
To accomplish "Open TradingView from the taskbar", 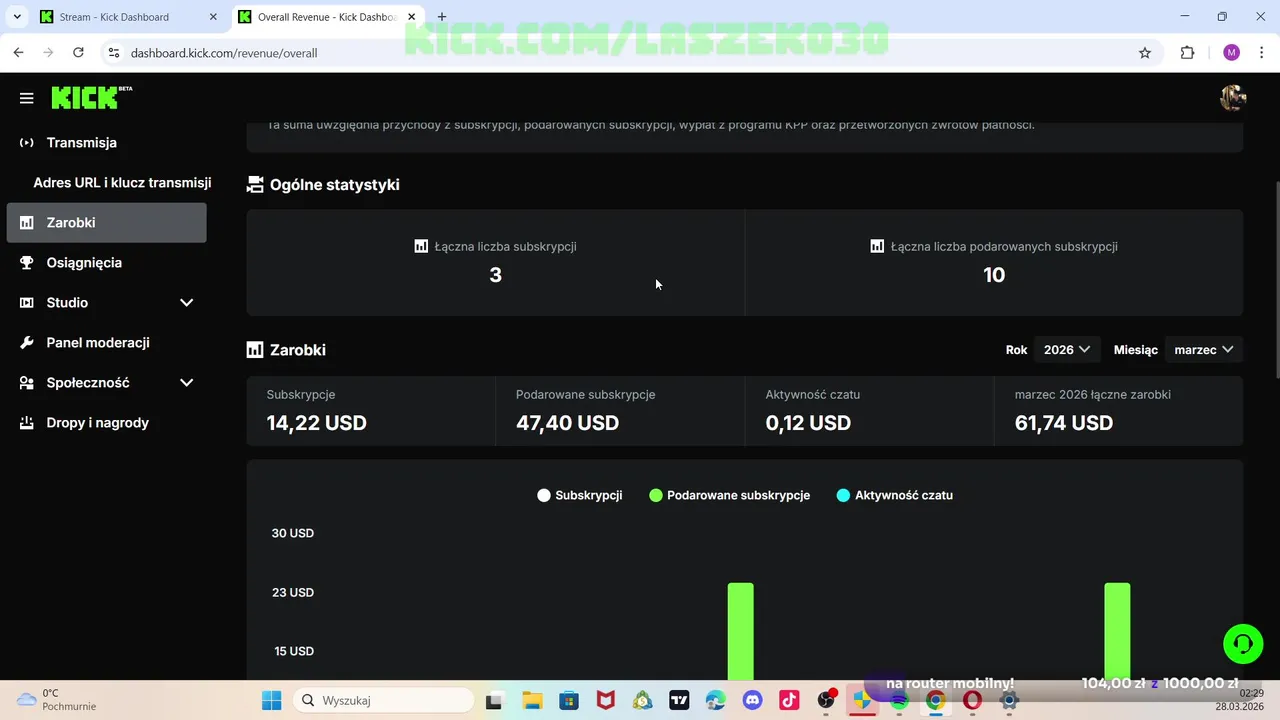I will click(679, 700).
